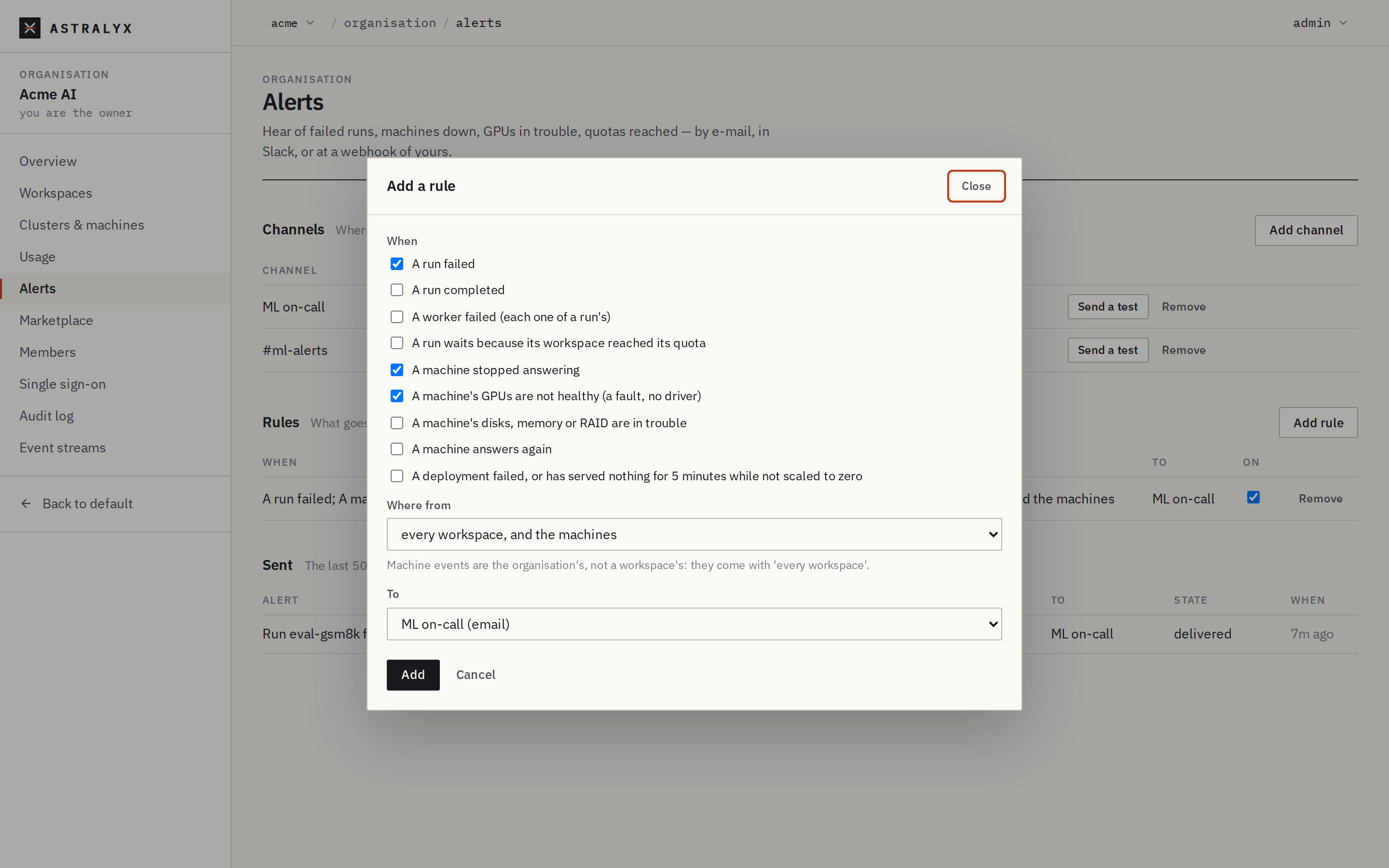This screenshot has width=1389, height=868.
Task: Click the 'delivered' state cell
Action: pos(1202,634)
